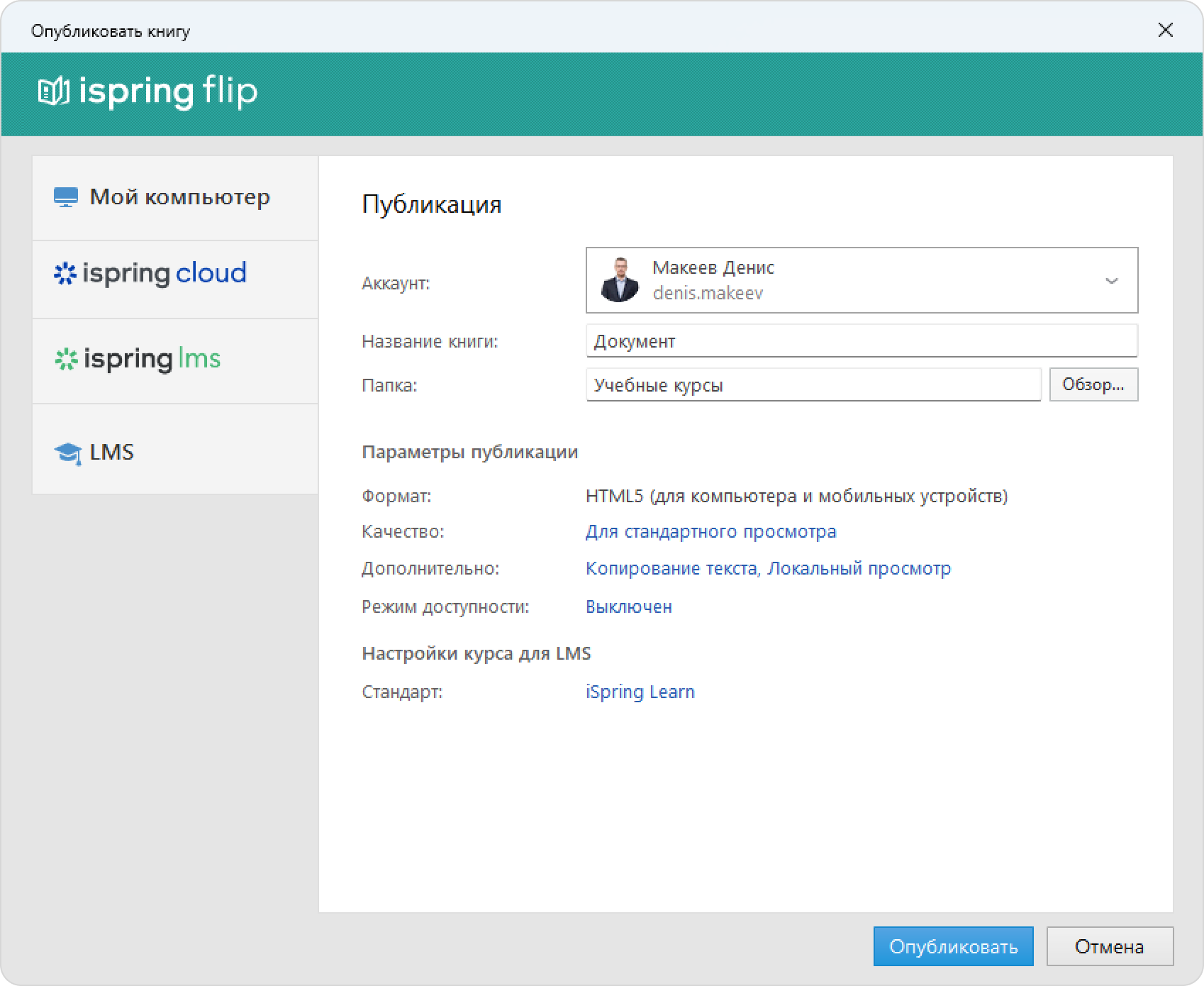Screen dimensions: 1204x986
Task: Click the Опубликовать button
Action: pyautogui.click(x=953, y=946)
